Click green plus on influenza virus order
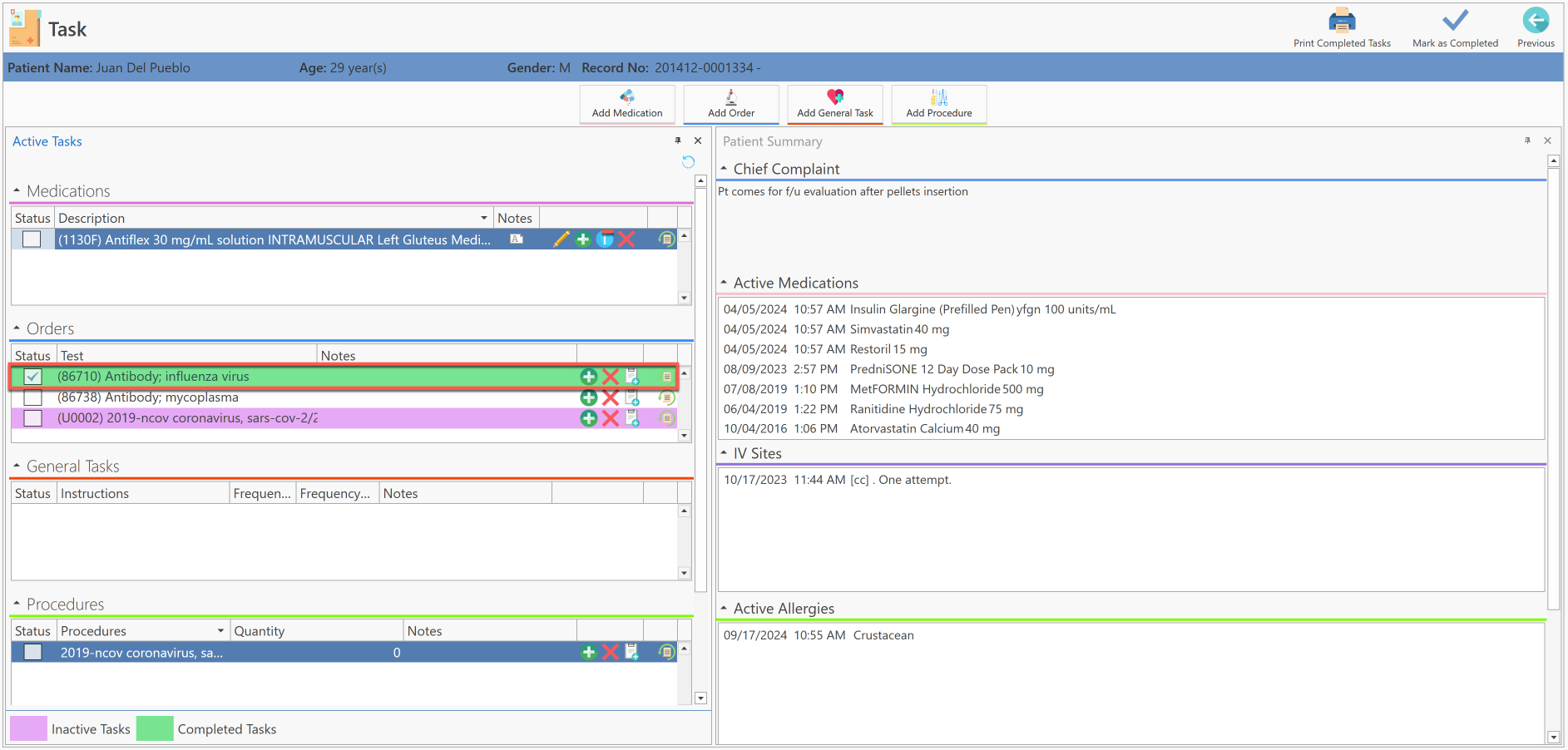The image size is (1568, 750). (x=589, y=377)
